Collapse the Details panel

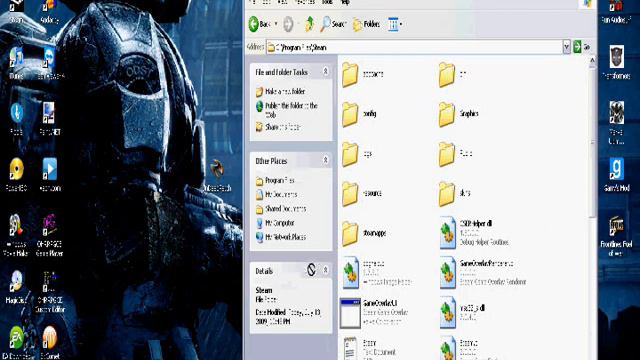(325, 270)
